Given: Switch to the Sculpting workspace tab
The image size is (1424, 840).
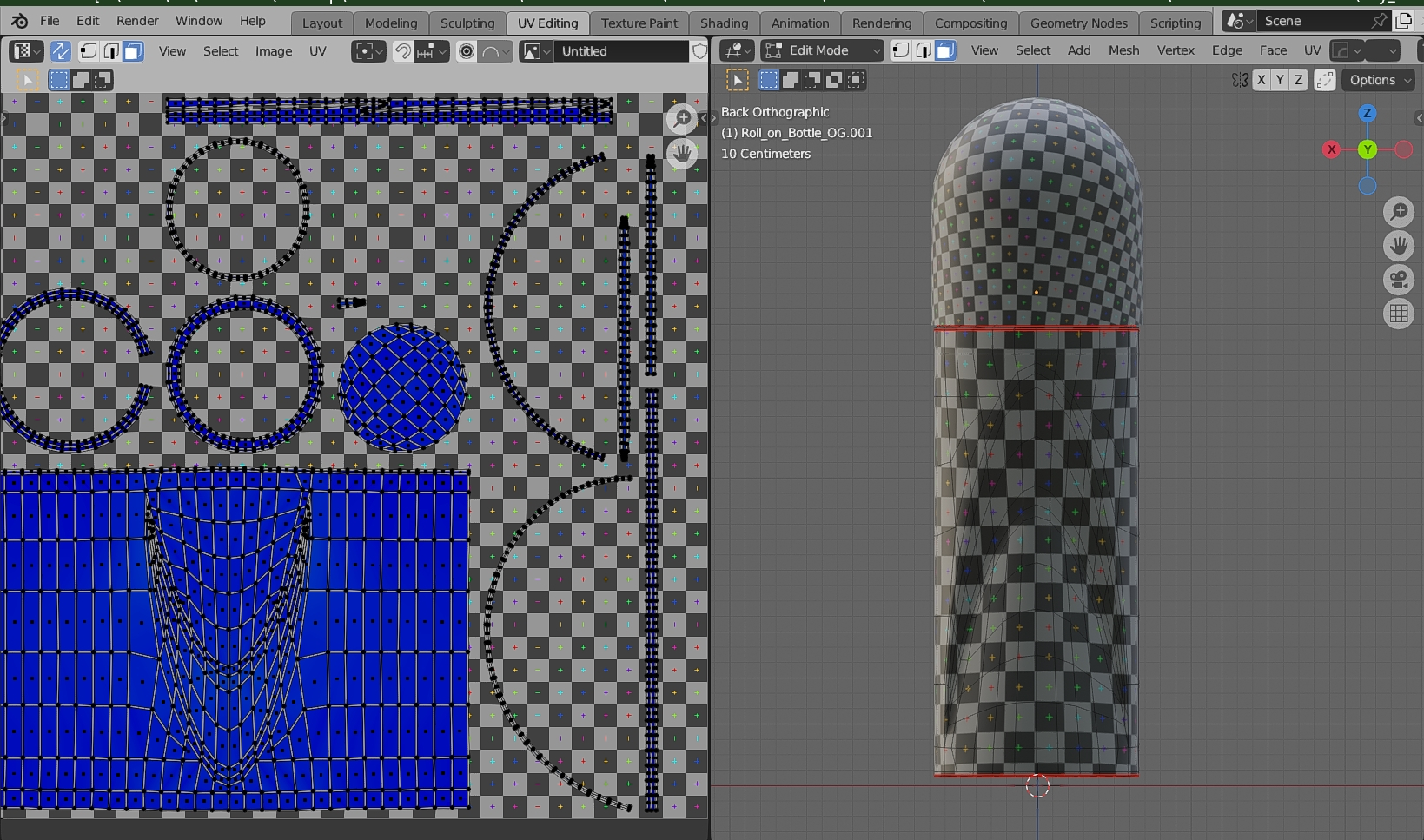Looking at the screenshot, I should click(x=467, y=23).
